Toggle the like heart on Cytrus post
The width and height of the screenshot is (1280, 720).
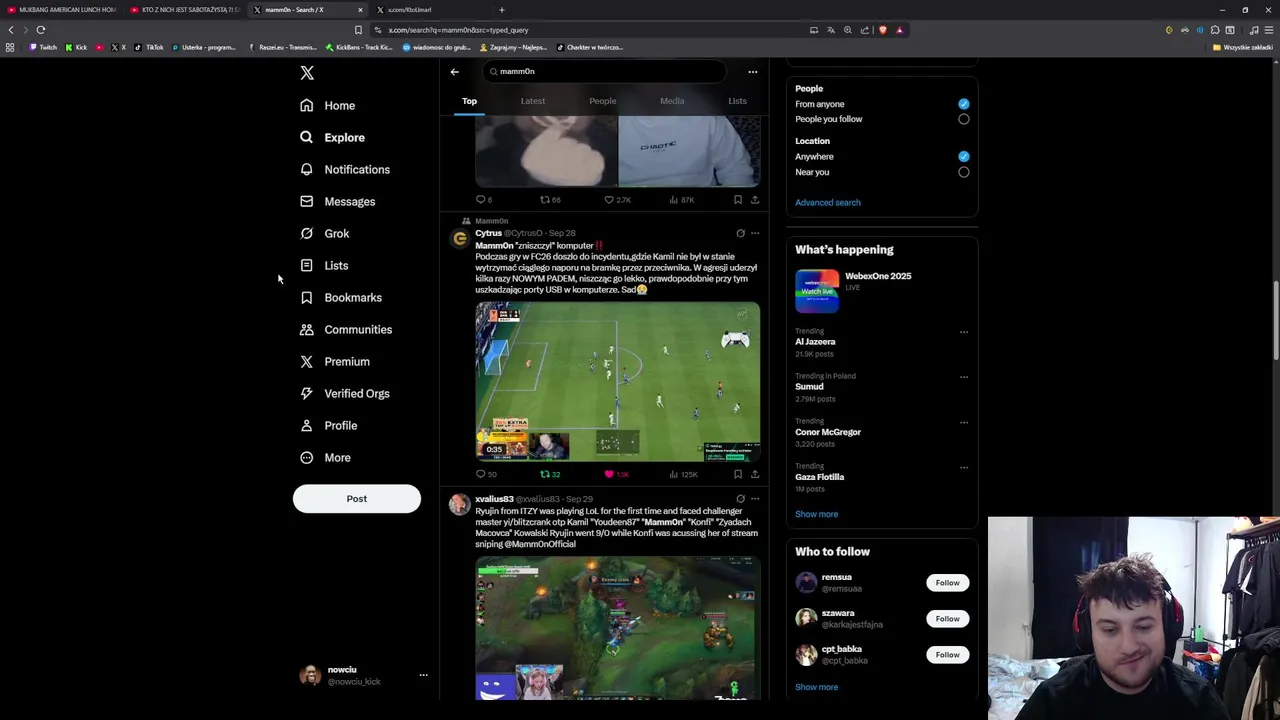(x=609, y=474)
